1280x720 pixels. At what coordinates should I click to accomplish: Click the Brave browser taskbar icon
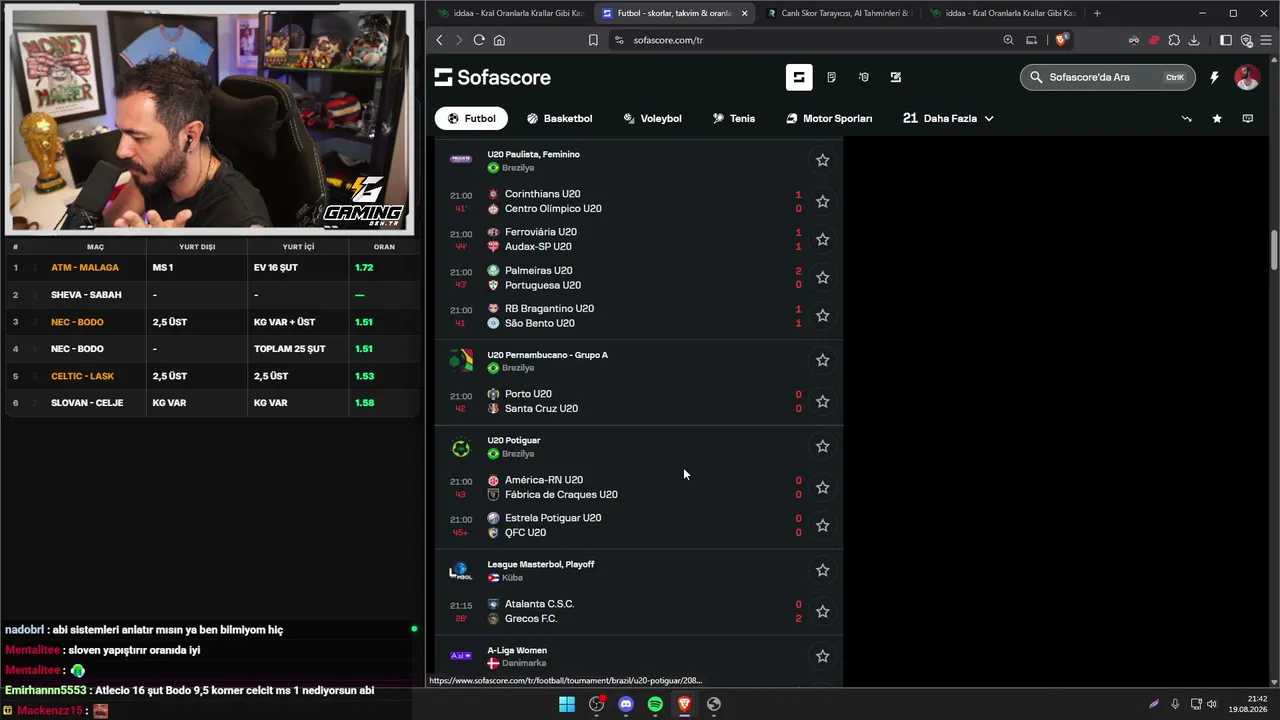[x=685, y=704]
